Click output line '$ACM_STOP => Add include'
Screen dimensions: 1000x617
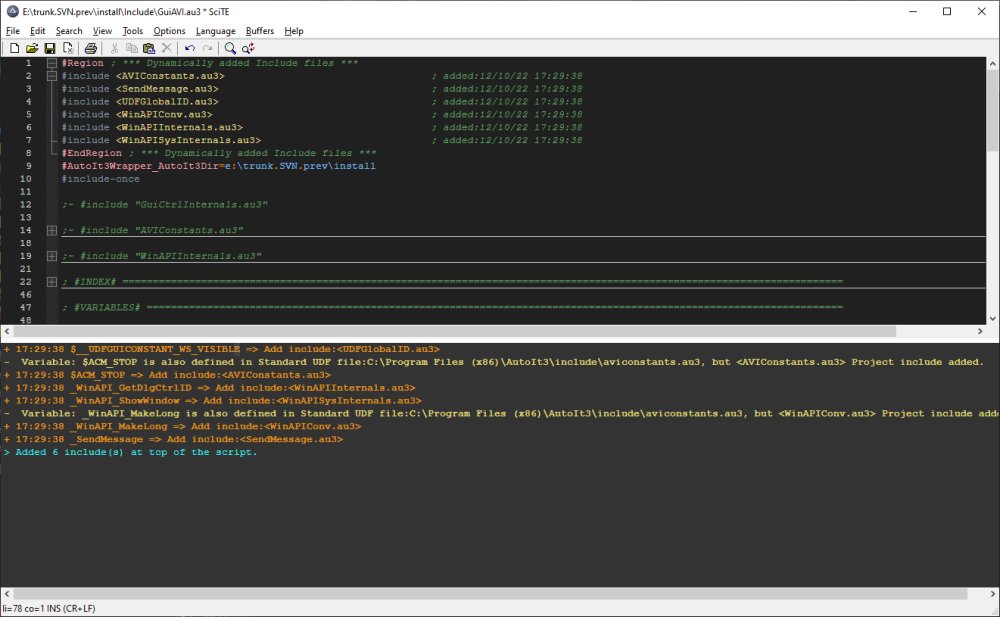[167, 375]
